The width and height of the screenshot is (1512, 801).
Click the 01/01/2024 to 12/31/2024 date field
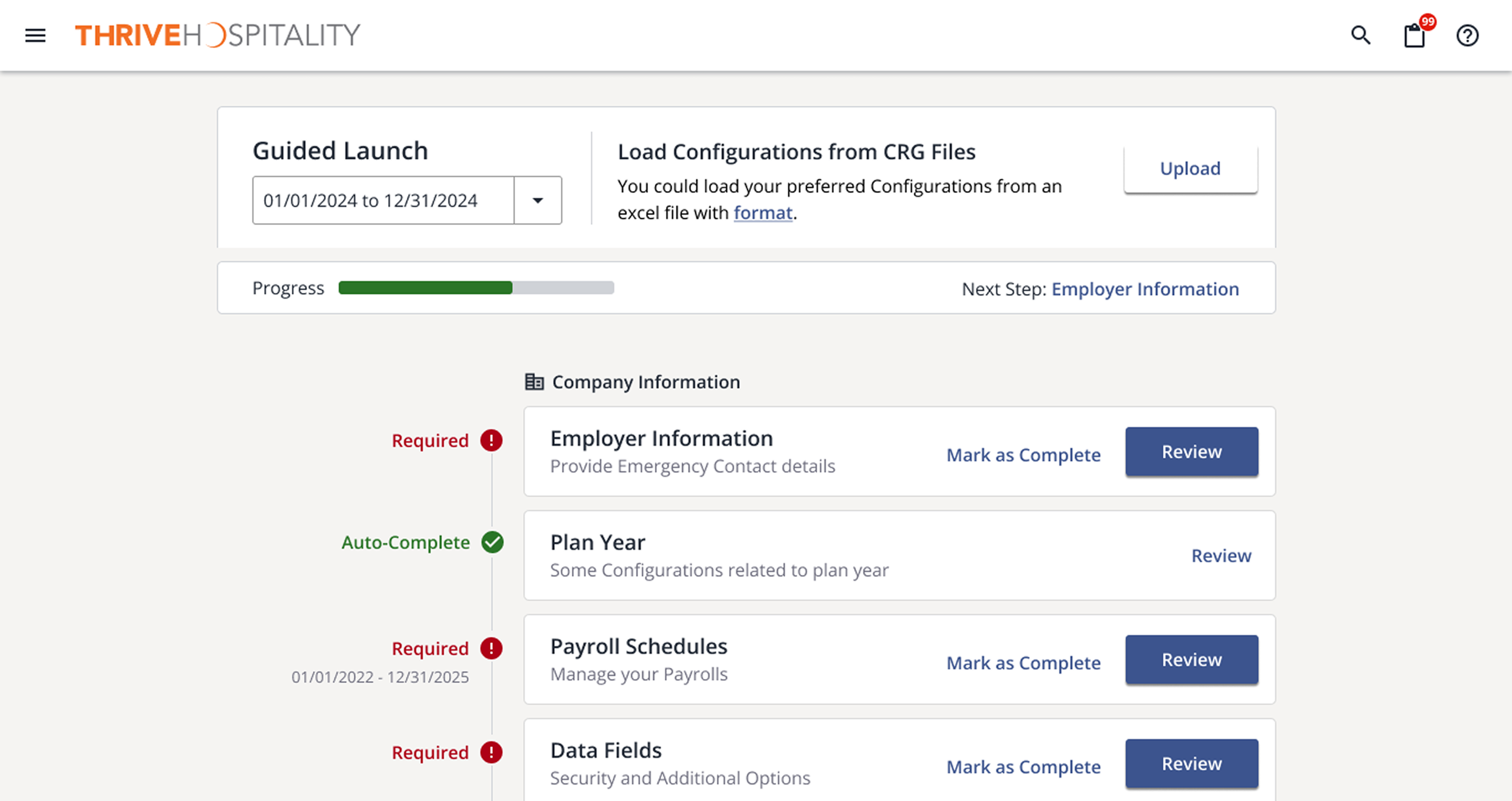pos(382,201)
